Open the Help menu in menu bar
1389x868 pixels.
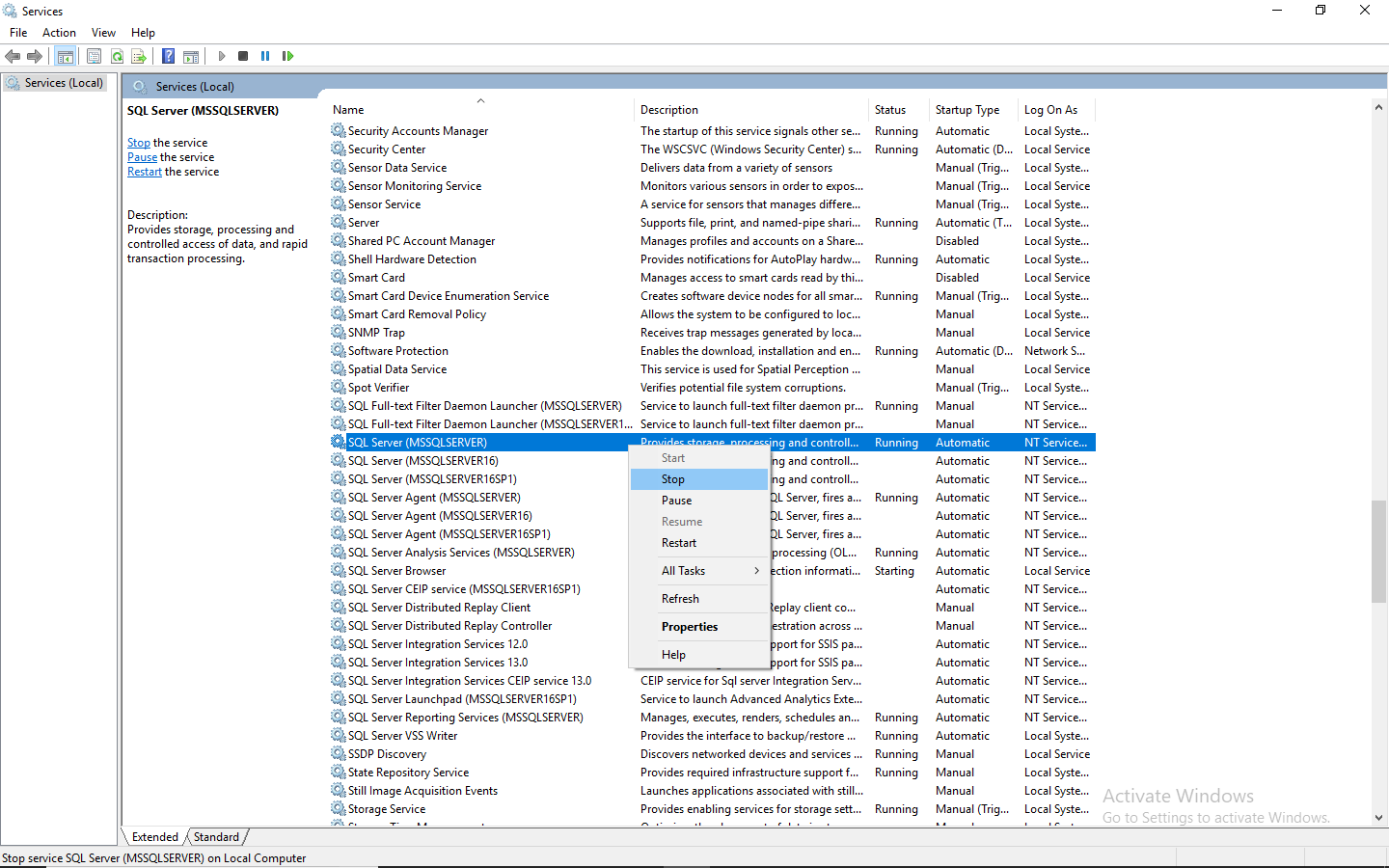coord(143,33)
